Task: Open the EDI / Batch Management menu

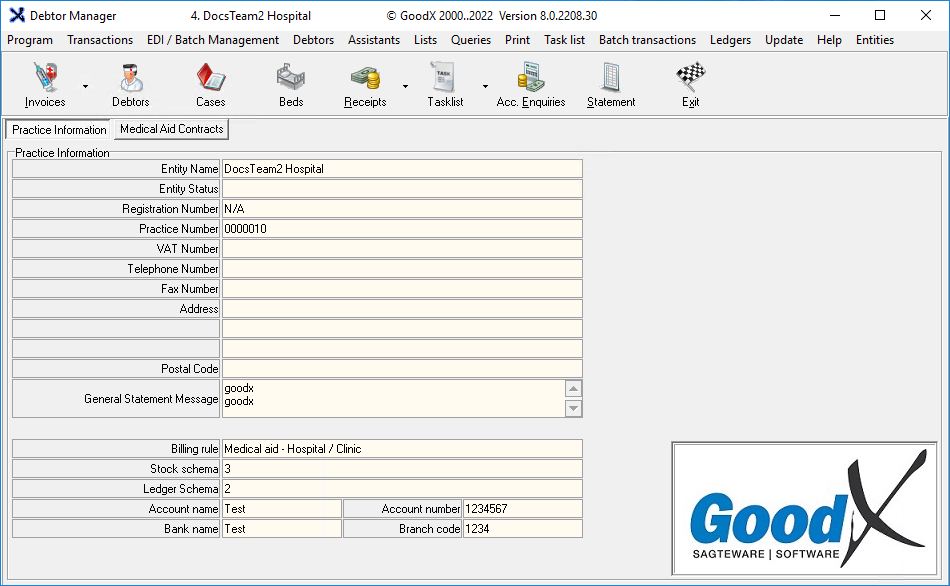Action: 213,40
